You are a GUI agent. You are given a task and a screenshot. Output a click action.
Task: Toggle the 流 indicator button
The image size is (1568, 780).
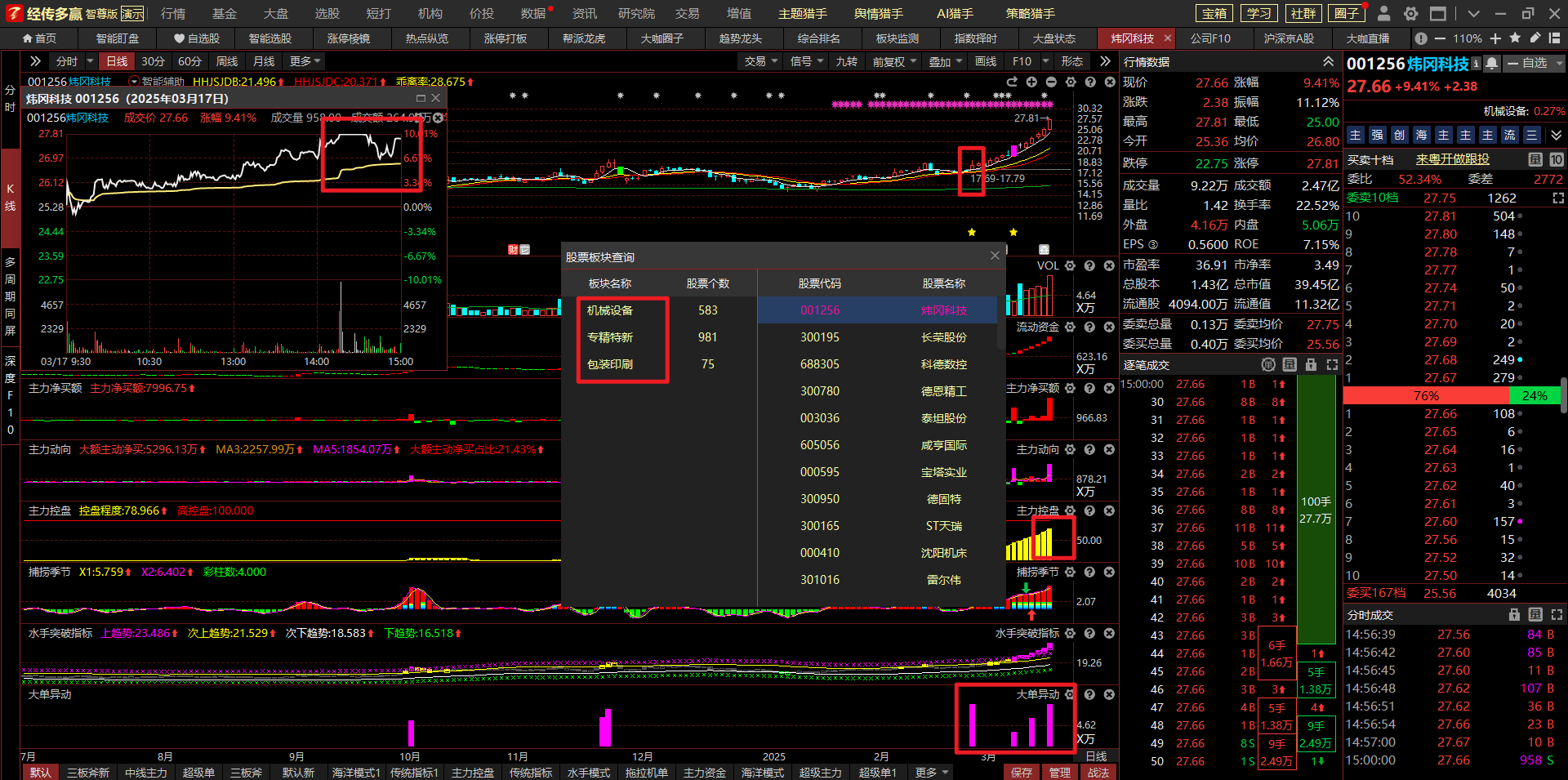[1509, 135]
